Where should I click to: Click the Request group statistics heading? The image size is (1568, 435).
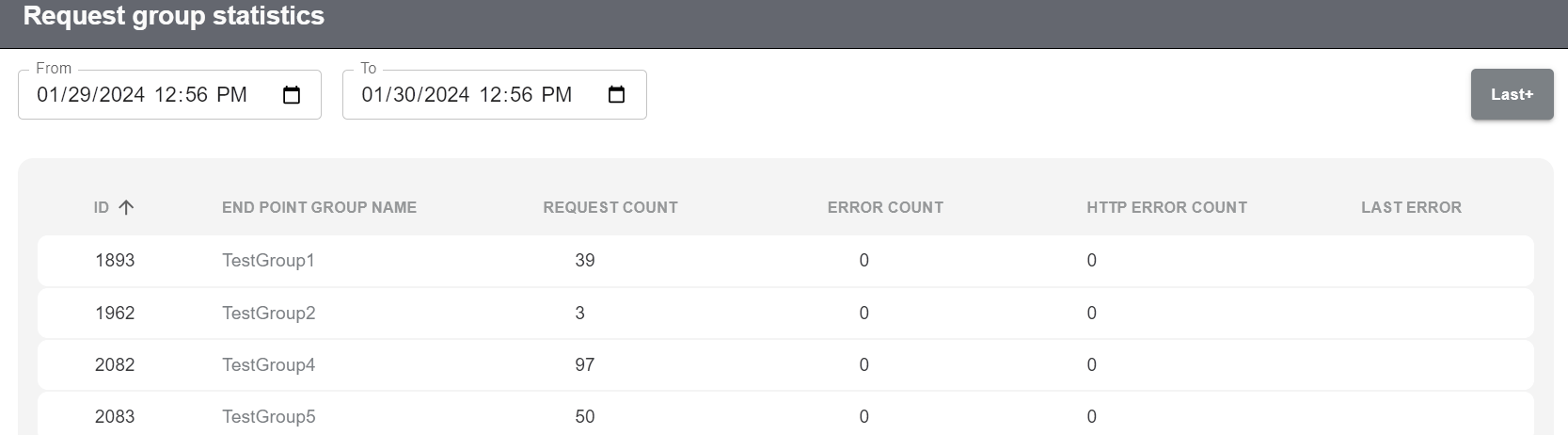pos(173,16)
